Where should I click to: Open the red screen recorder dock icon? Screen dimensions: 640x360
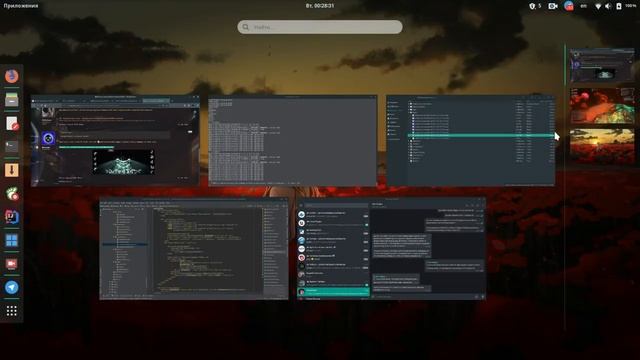(11, 264)
